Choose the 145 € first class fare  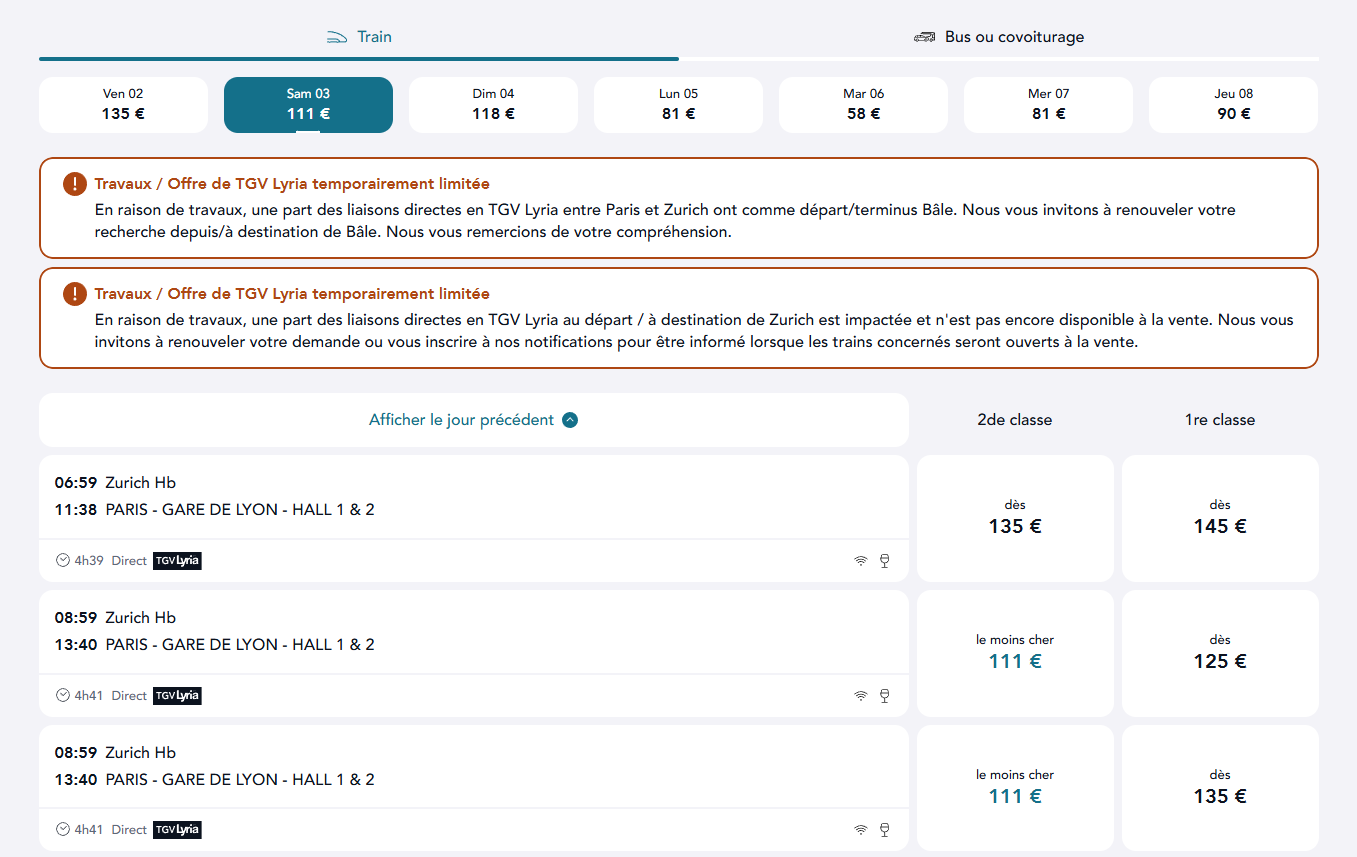(x=1220, y=518)
